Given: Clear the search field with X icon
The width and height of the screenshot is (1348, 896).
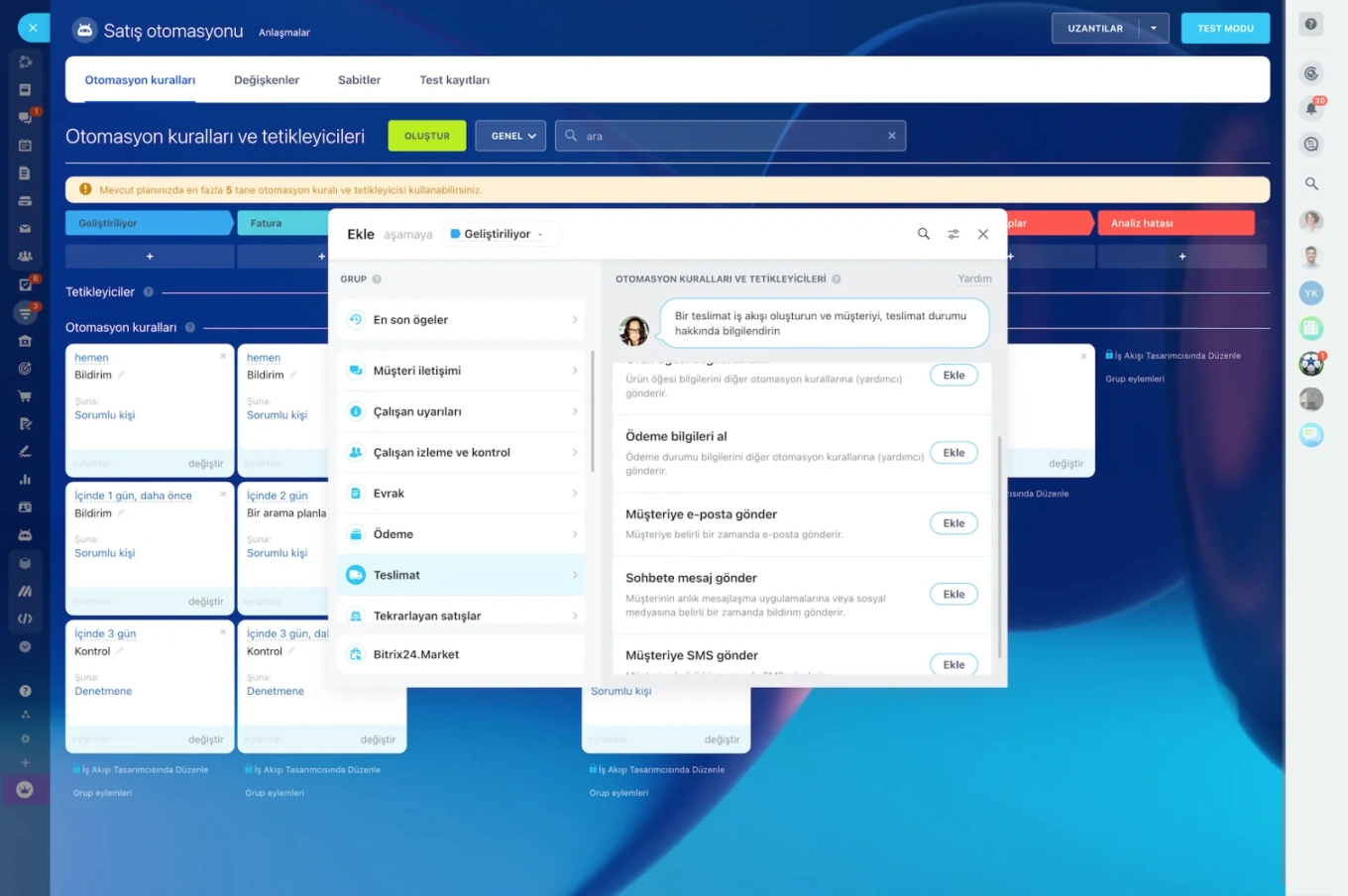Looking at the screenshot, I should point(891,136).
